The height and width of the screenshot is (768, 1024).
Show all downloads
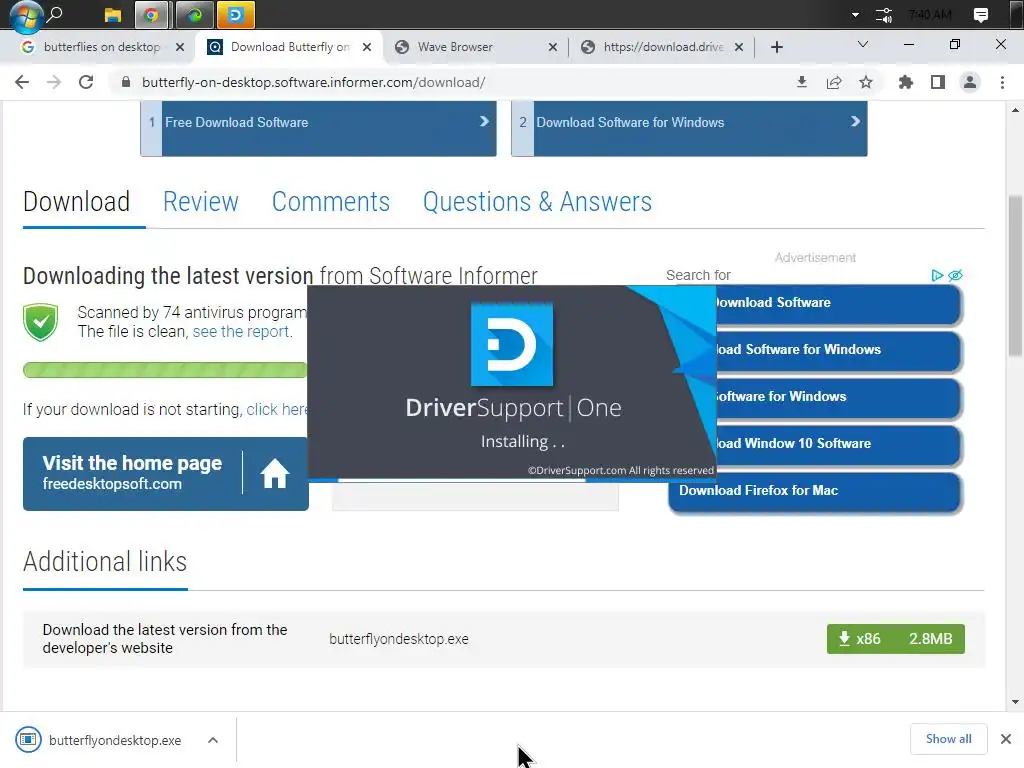tap(948, 739)
